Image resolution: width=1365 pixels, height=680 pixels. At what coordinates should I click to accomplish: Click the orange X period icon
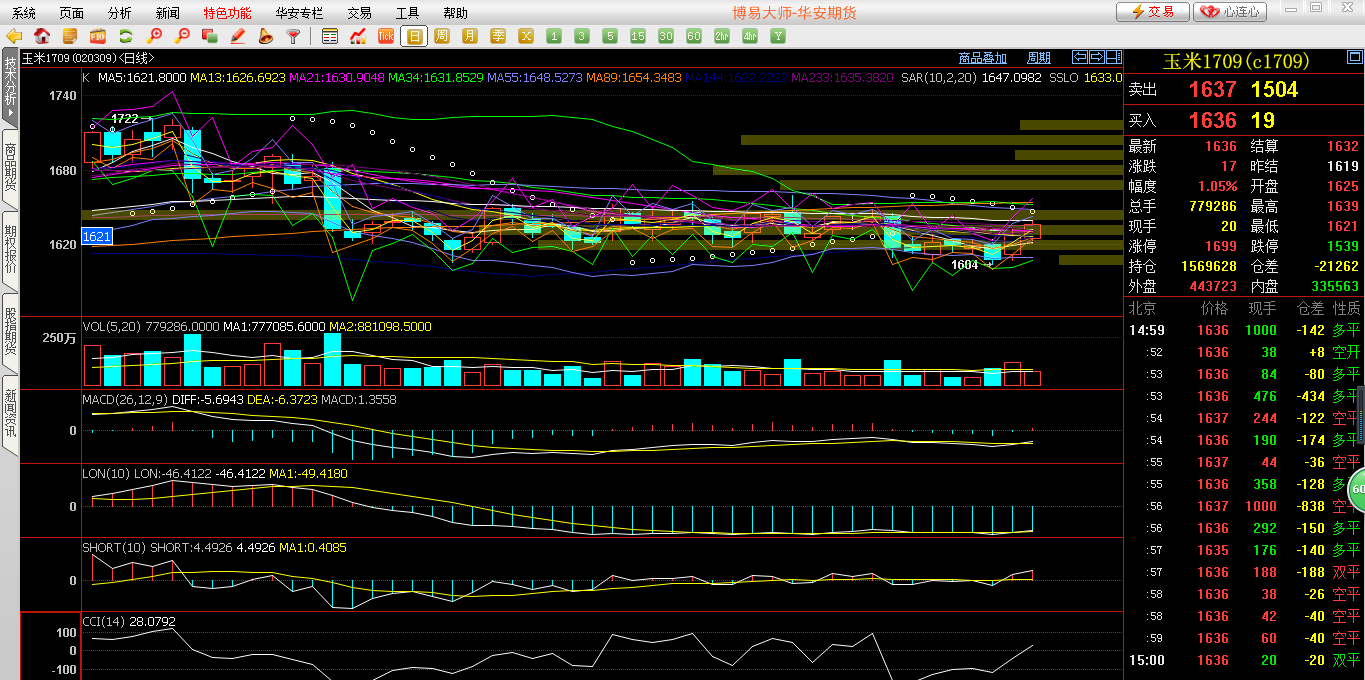pyautogui.click(x=526, y=36)
